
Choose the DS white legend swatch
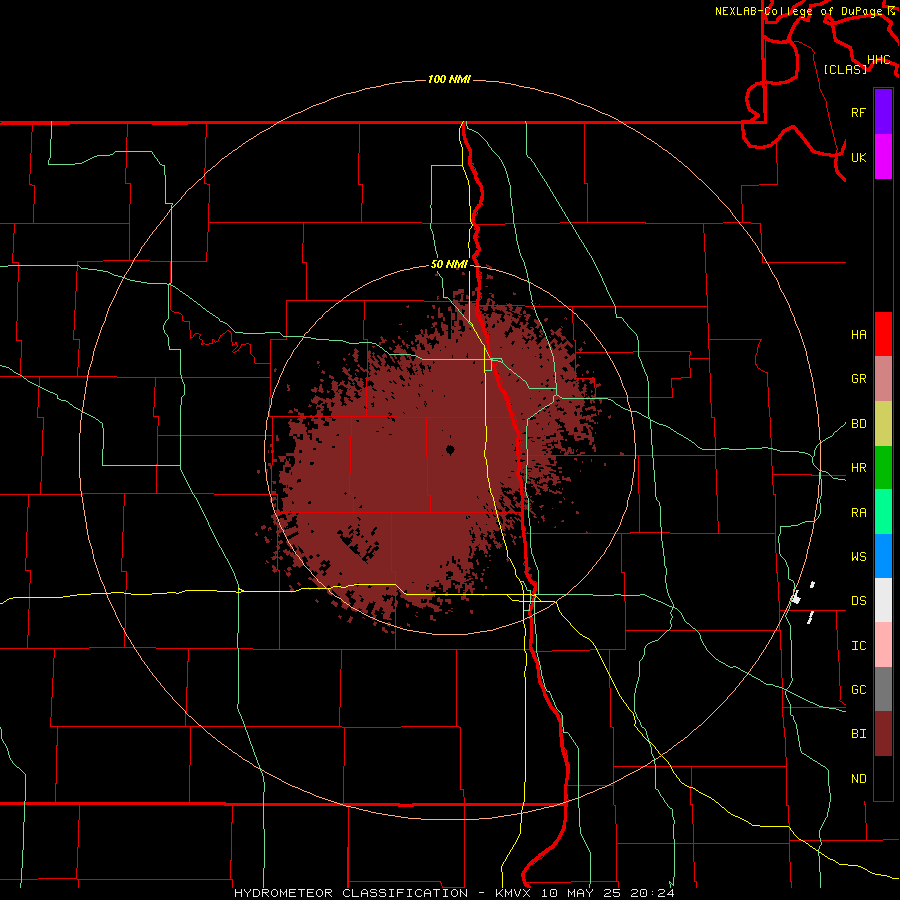click(883, 600)
